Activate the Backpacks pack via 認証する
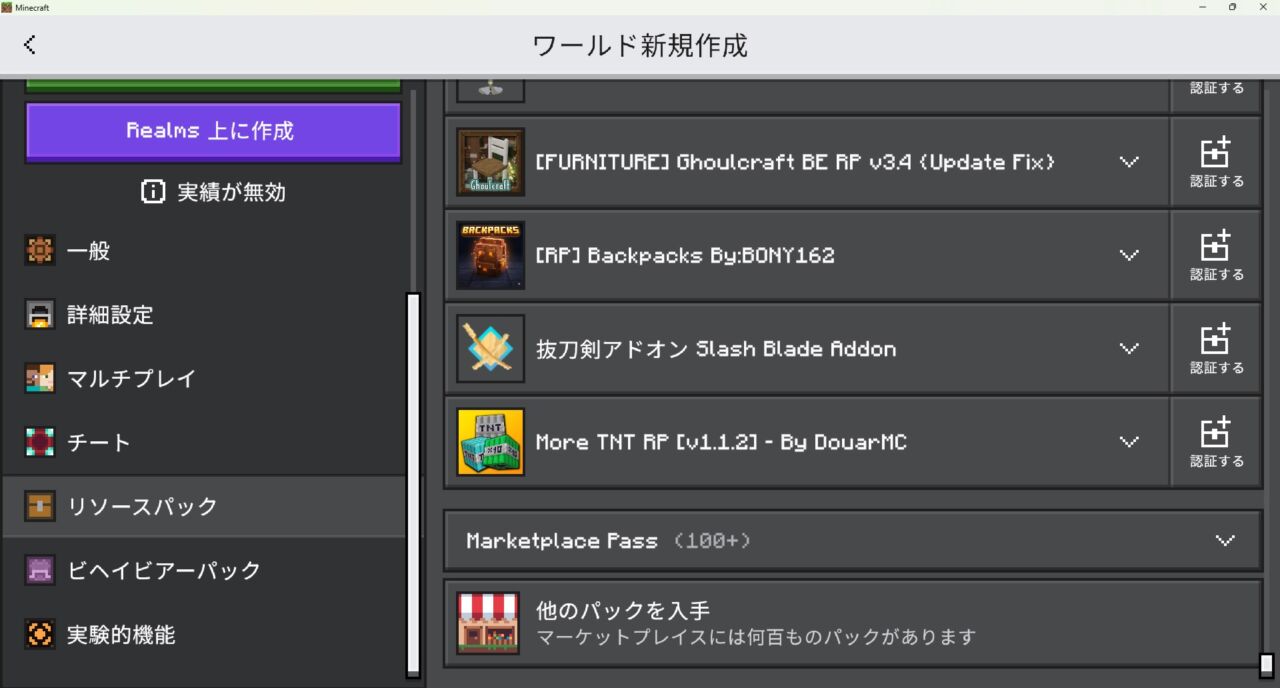This screenshot has height=688, width=1280. 1216,255
